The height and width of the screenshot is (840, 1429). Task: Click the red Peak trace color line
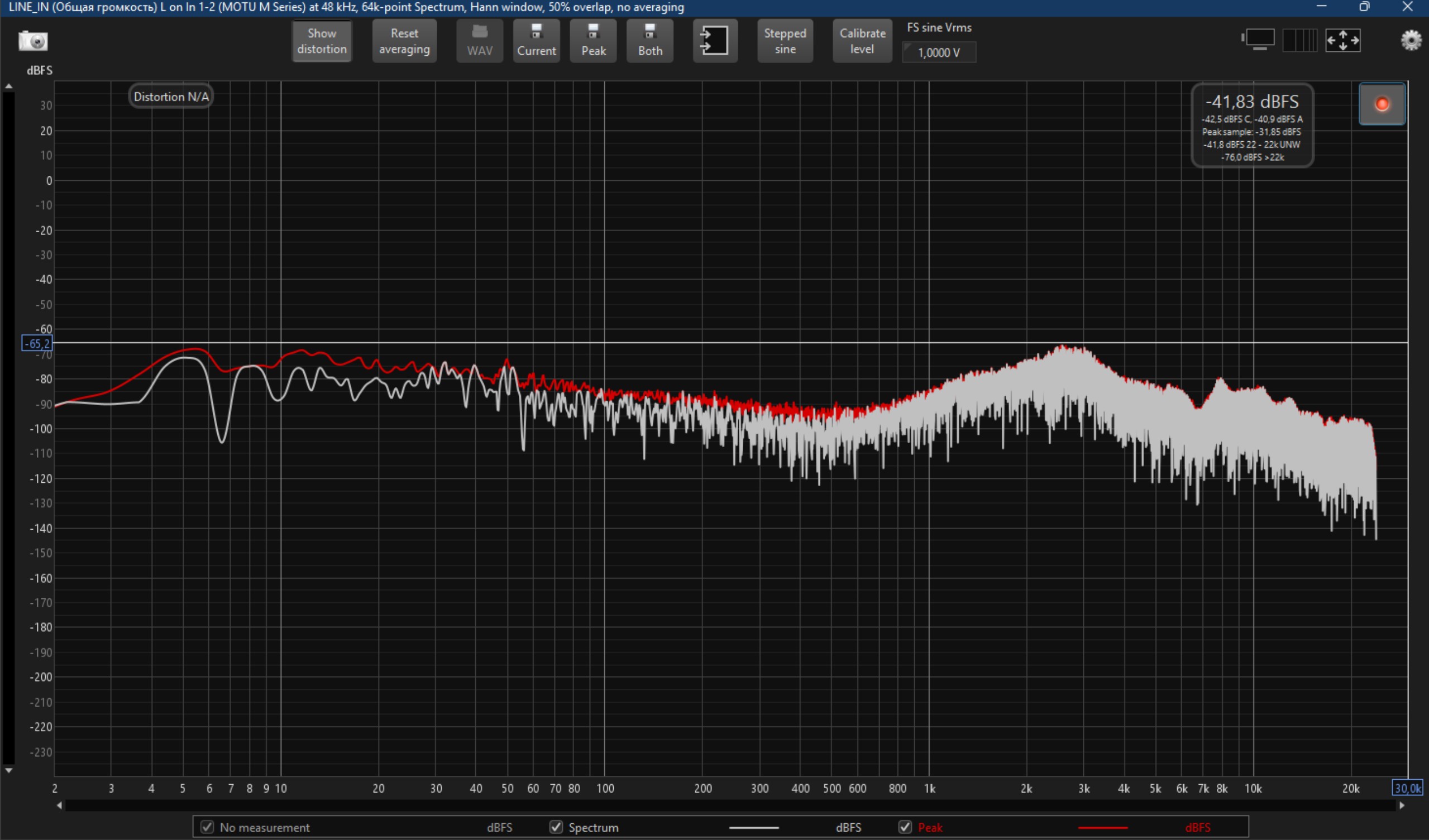tap(1102, 828)
